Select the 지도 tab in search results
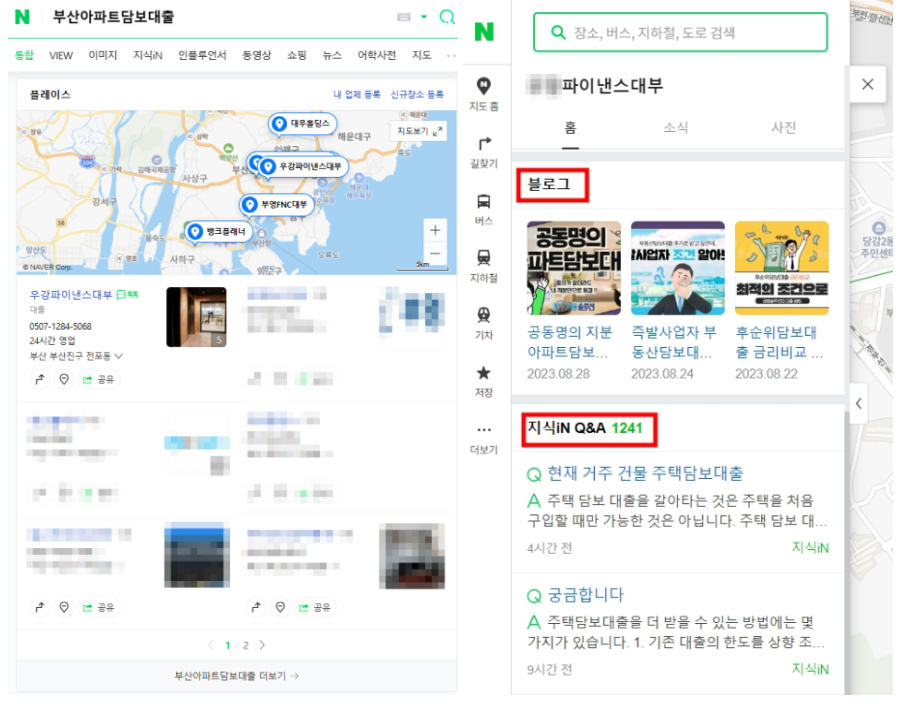 click(421, 55)
